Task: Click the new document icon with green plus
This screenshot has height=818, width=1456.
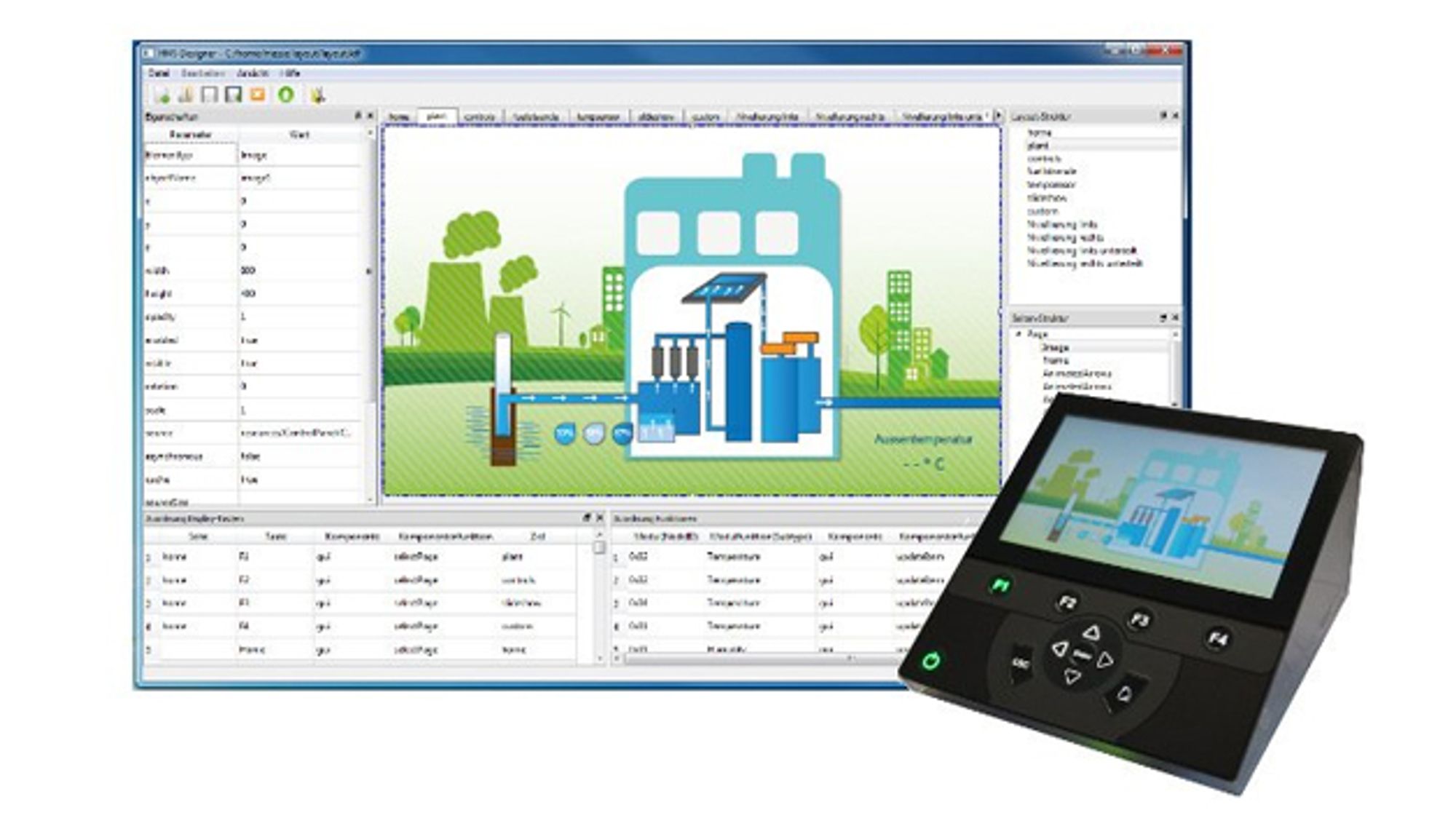Action: pyautogui.click(x=162, y=95)
